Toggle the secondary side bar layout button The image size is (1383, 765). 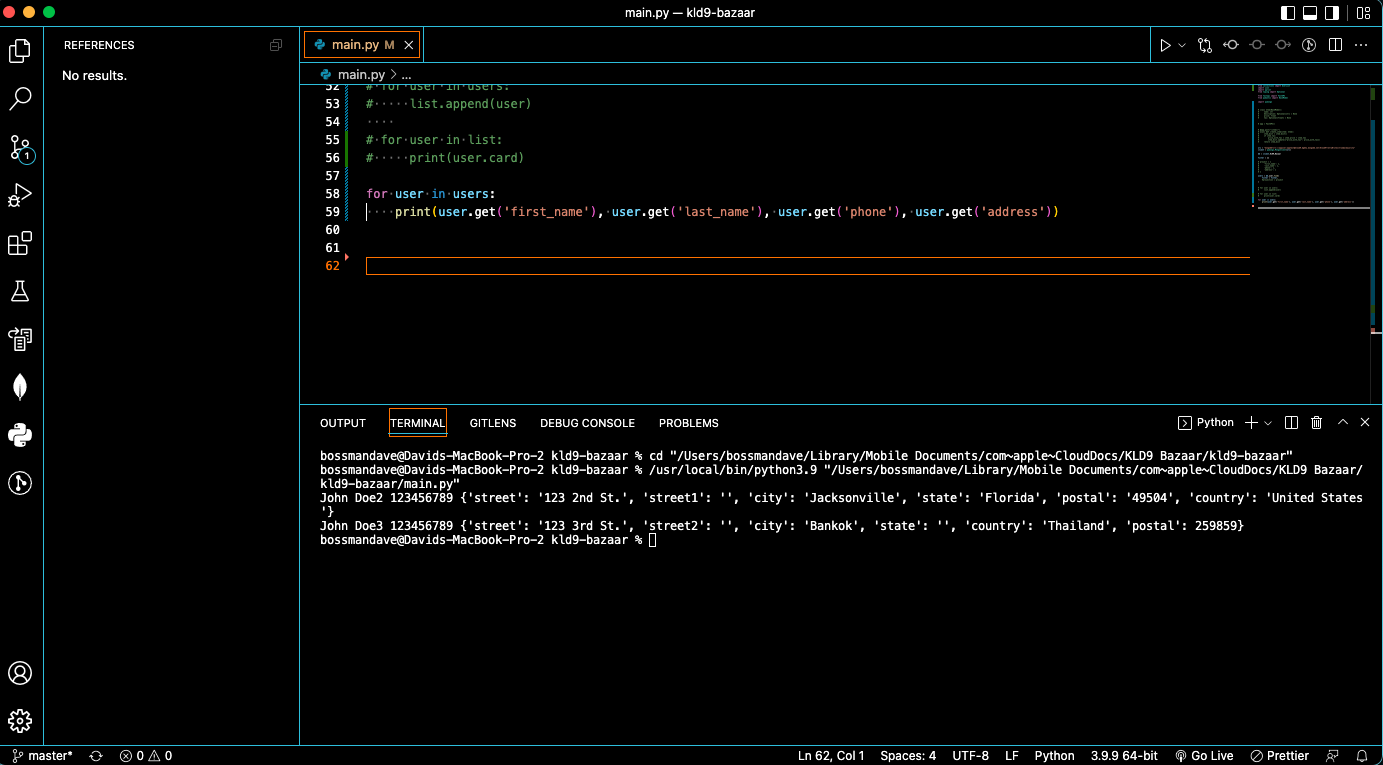point(1332,13)
